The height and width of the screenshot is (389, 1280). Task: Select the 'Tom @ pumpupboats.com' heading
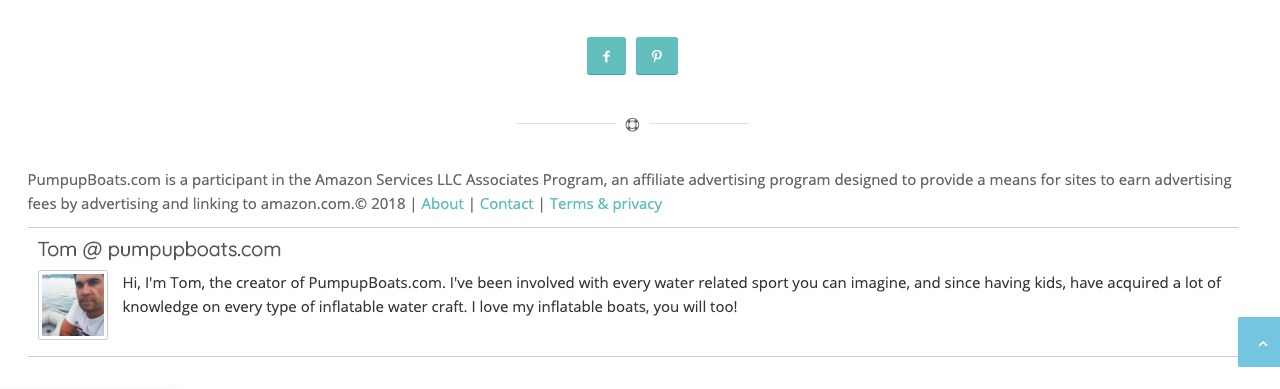[x=160, y=249]
